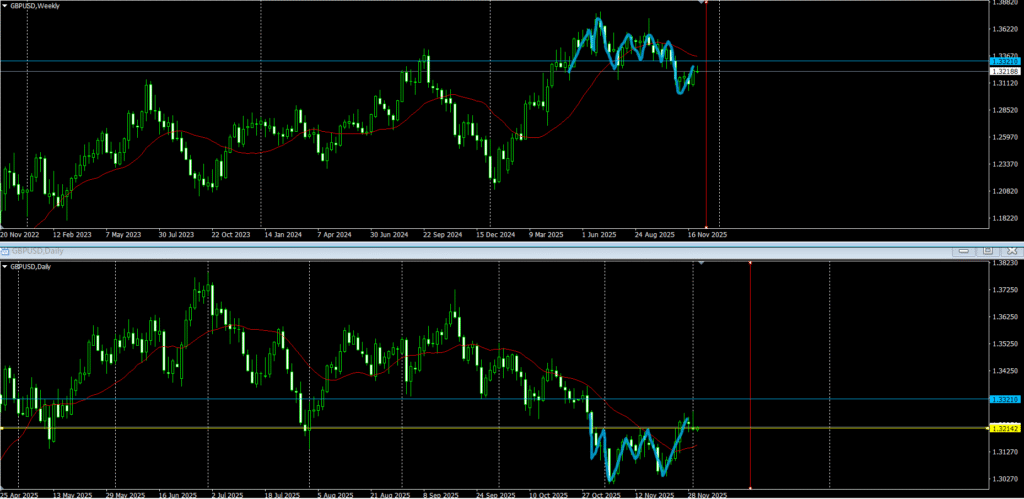
Task: Restore the GBPUSD Daily chart window size
Action: 986,250
